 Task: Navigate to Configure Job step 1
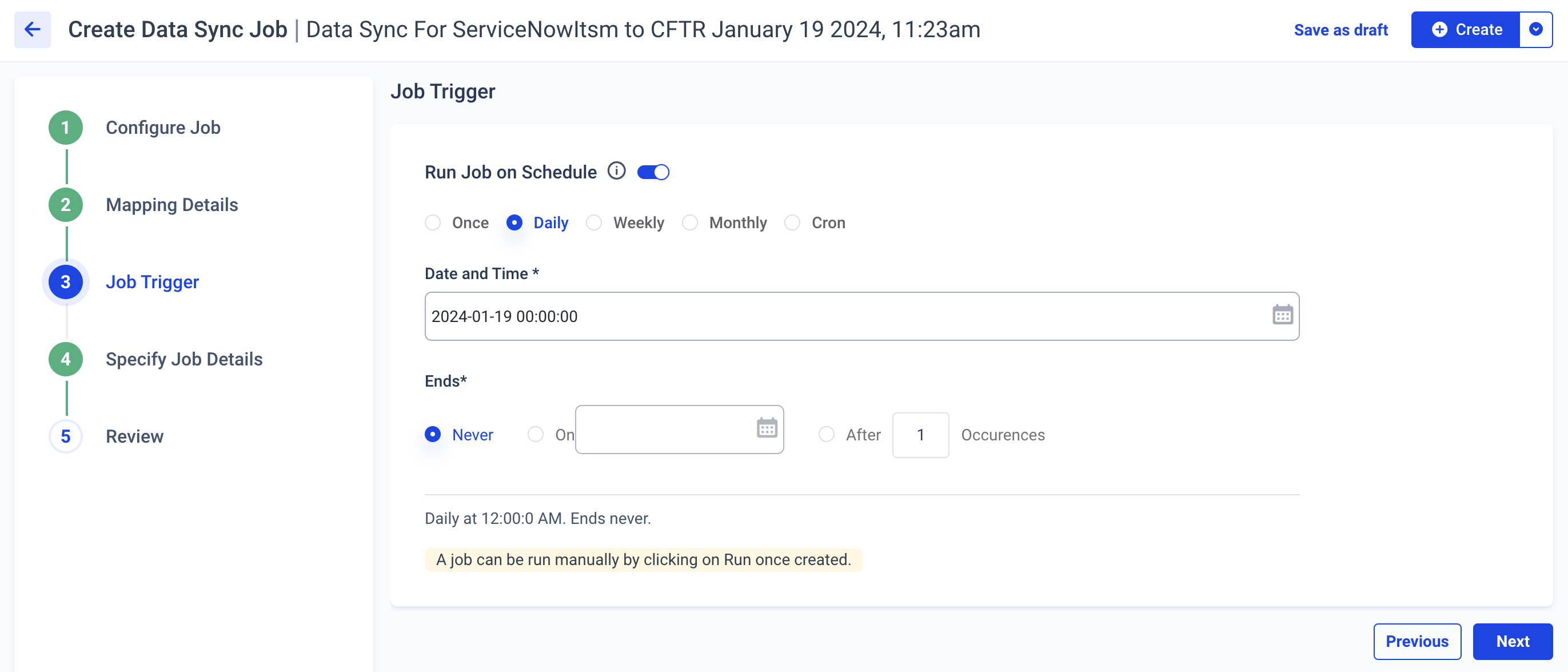click(163, 128)
